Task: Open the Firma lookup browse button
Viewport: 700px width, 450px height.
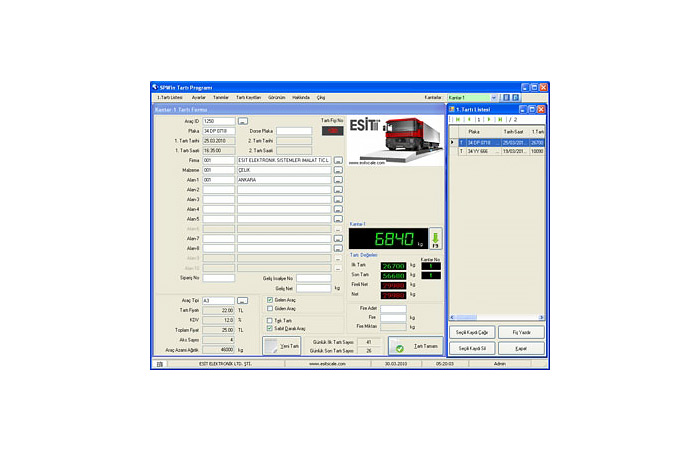Action: [338, 160]
